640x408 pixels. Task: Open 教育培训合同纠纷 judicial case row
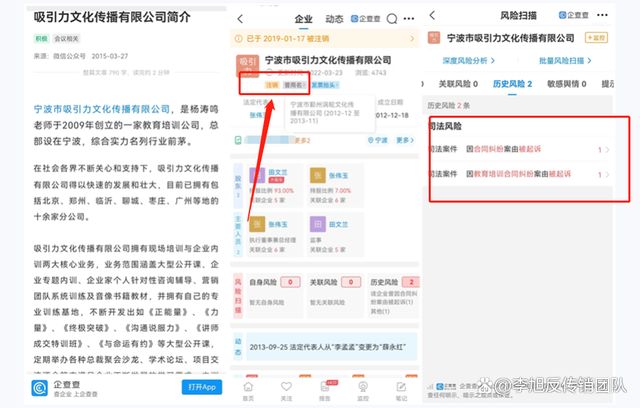518,174
